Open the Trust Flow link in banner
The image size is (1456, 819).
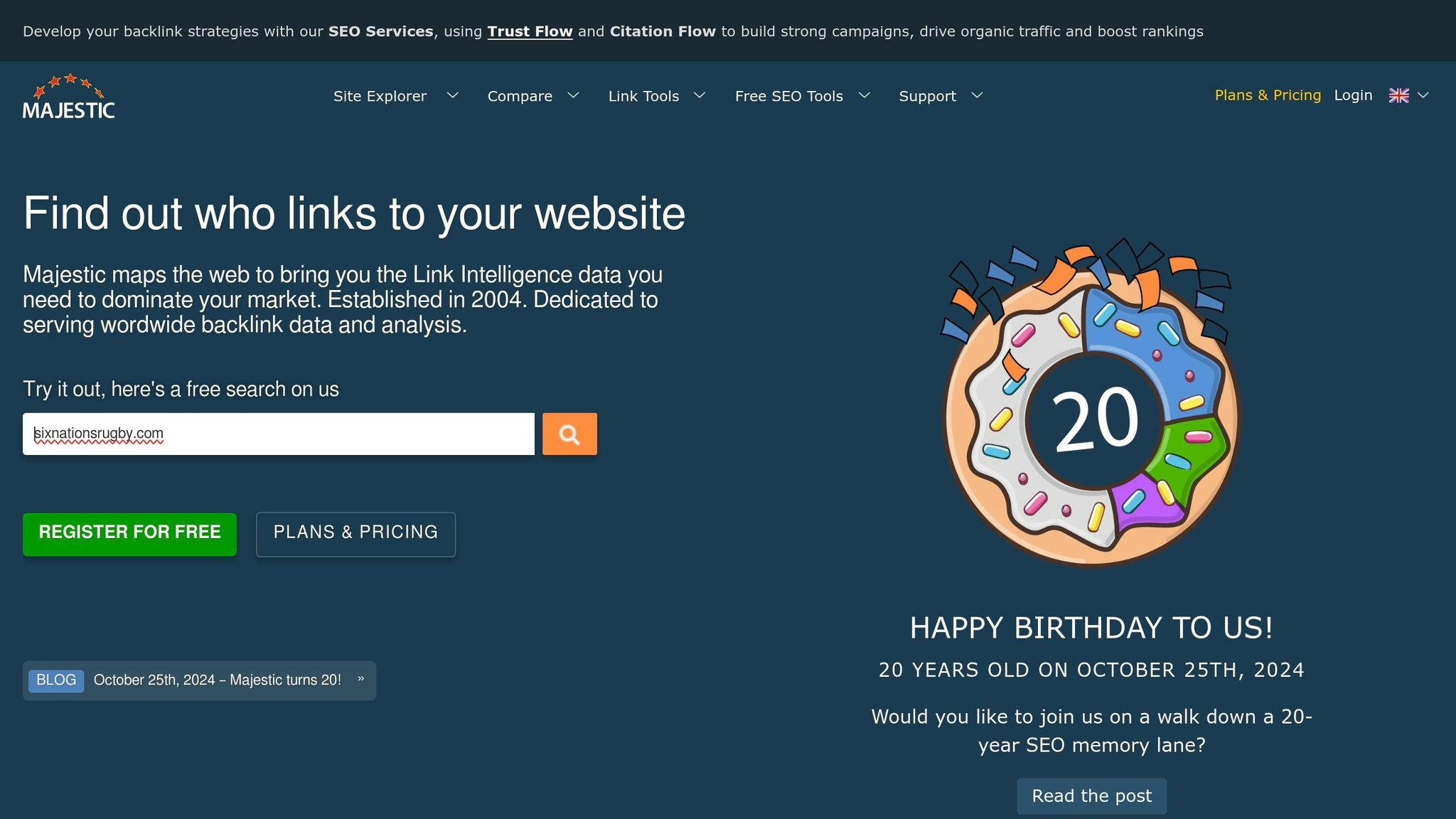[530, 31]
